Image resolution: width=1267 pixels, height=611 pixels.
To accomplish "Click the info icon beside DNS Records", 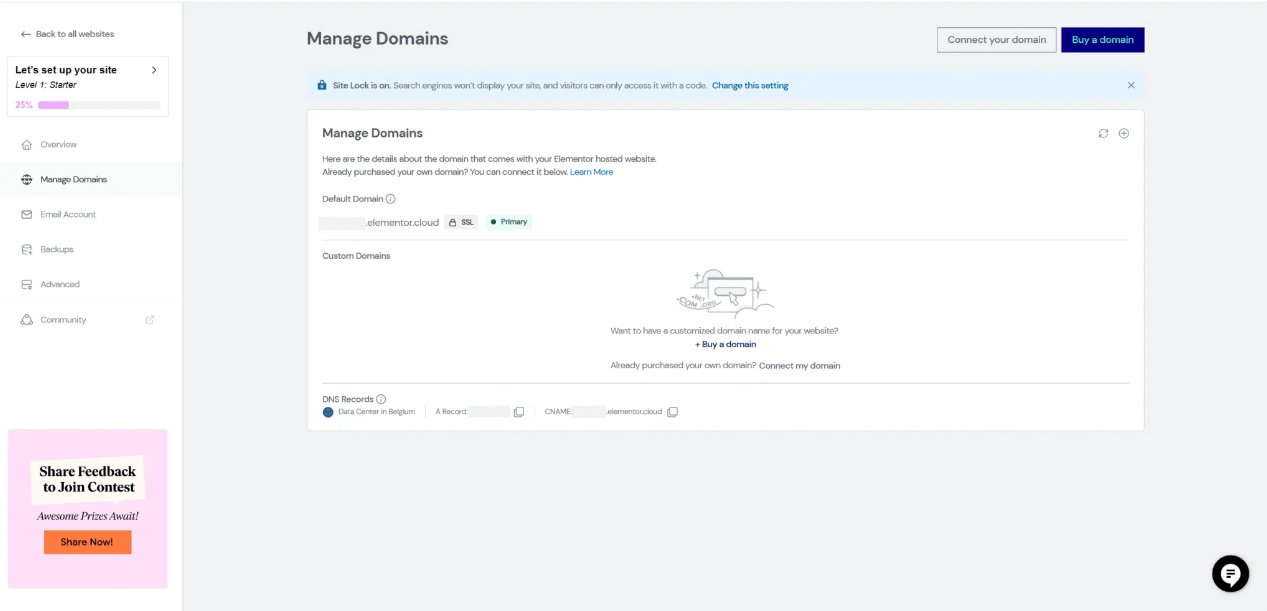I will click(x=381, y=400).
